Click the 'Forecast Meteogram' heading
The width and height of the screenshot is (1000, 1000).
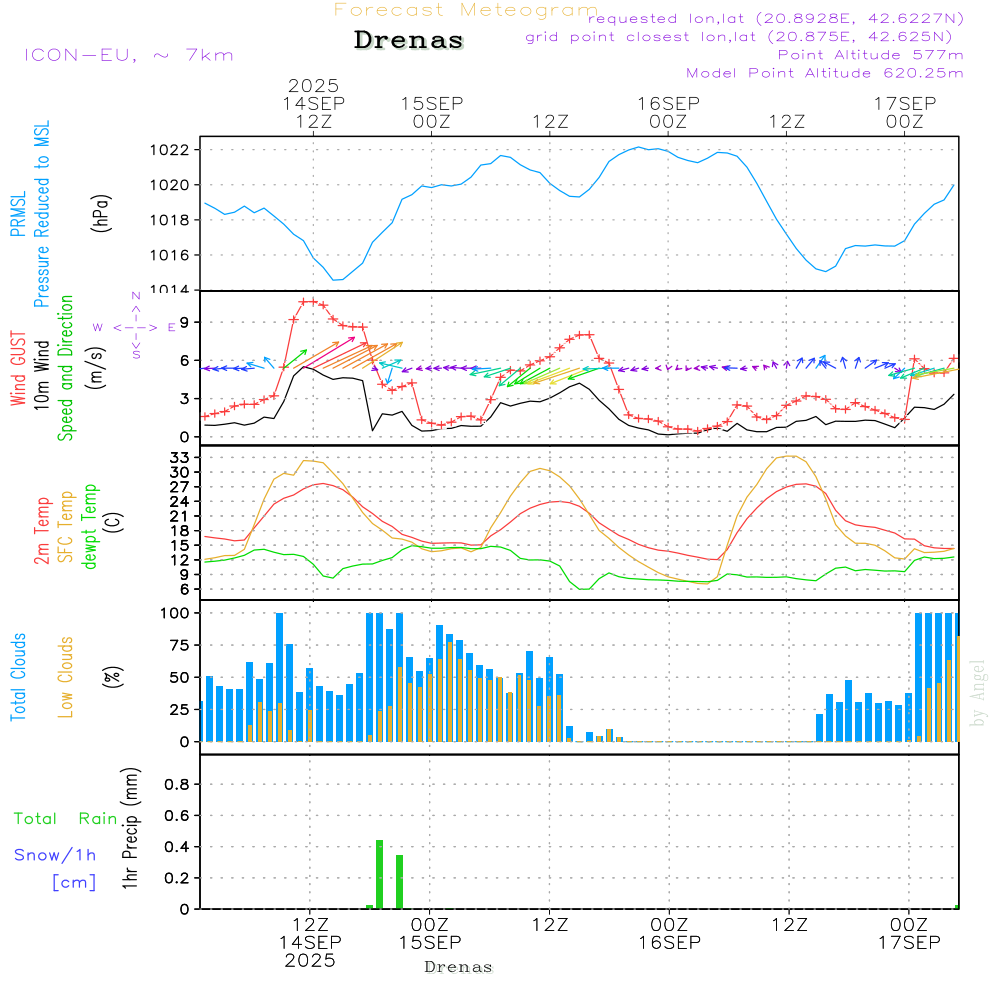(x=466, y=10)
